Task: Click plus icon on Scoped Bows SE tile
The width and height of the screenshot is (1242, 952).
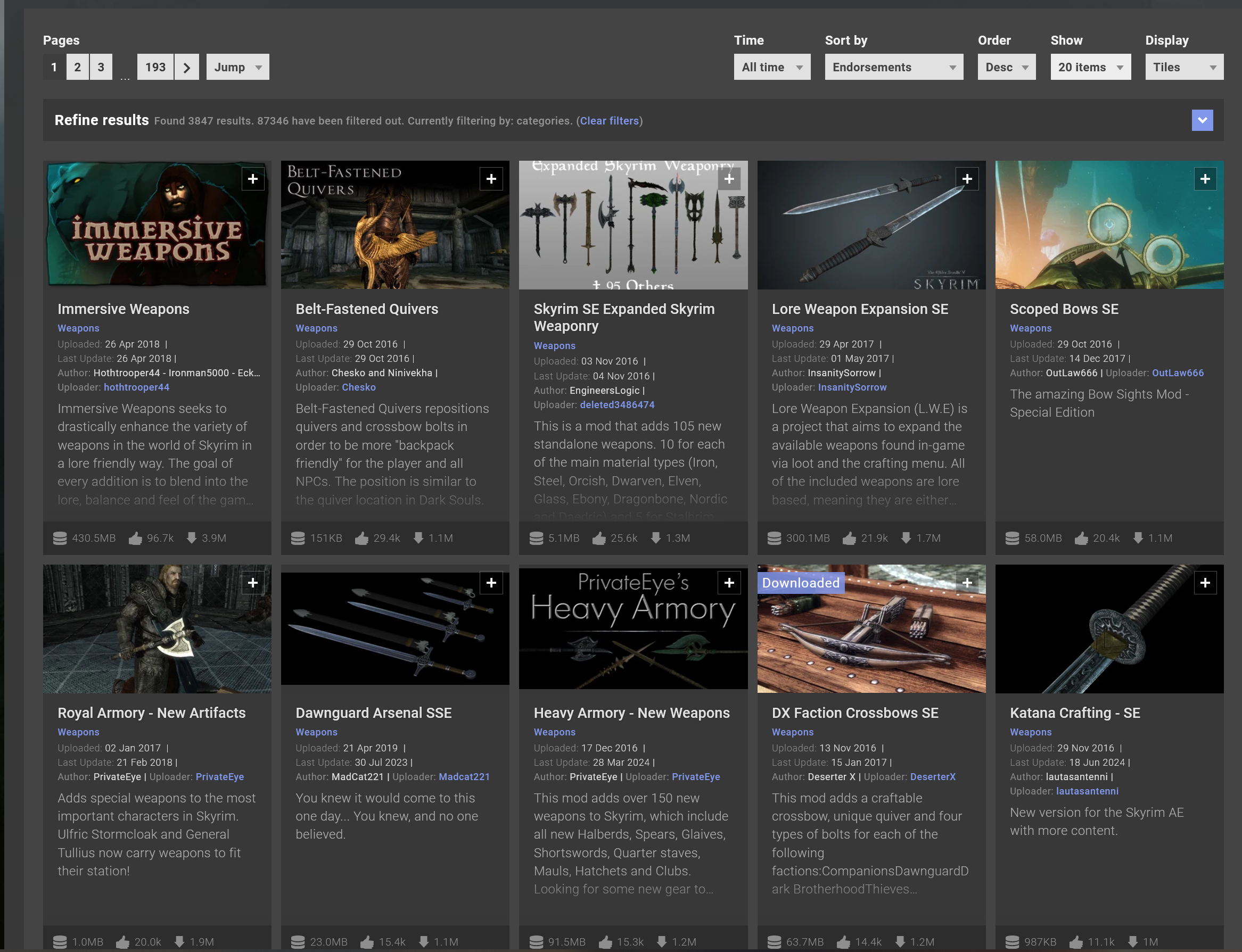Action: point(1205,179)
